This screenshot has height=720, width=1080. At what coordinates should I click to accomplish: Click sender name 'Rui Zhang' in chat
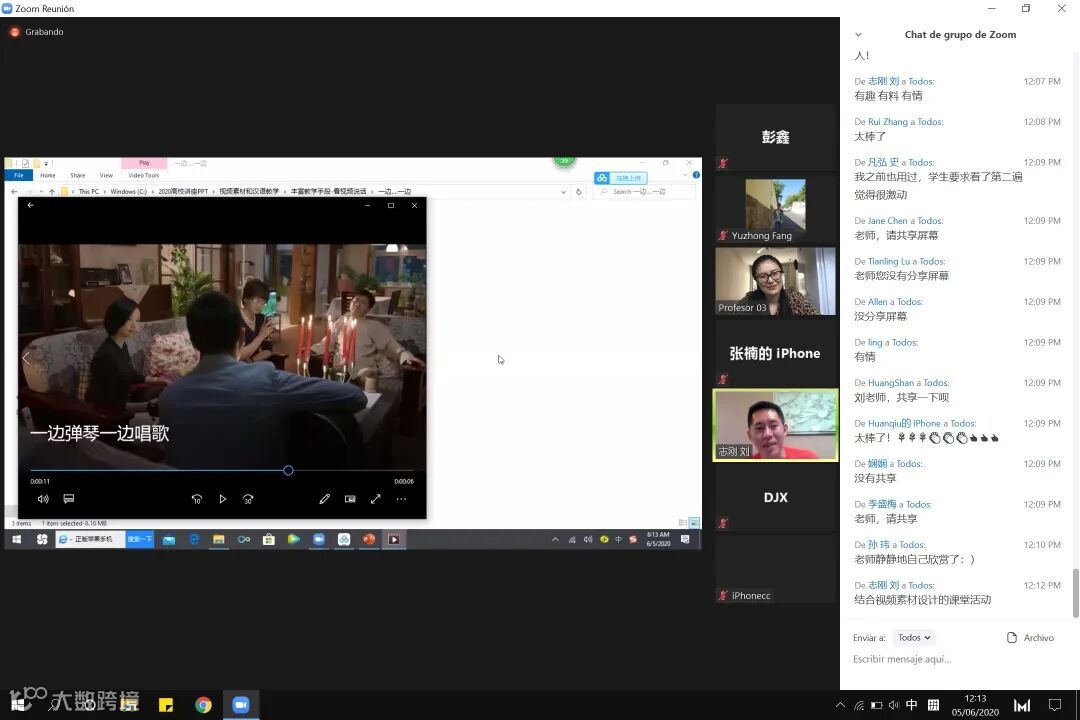click(887, 122)
